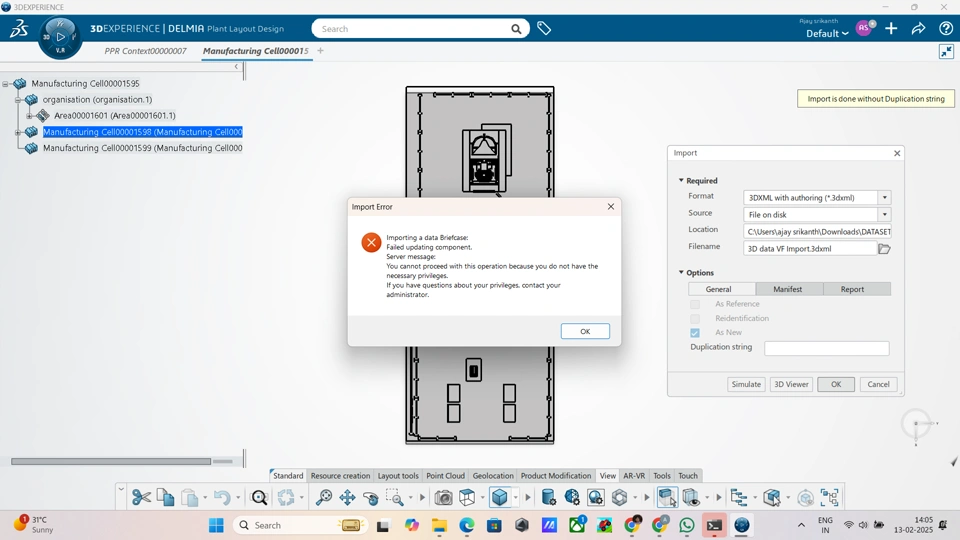Click the Copy icon in bottom toolbar

pos(165,497)
